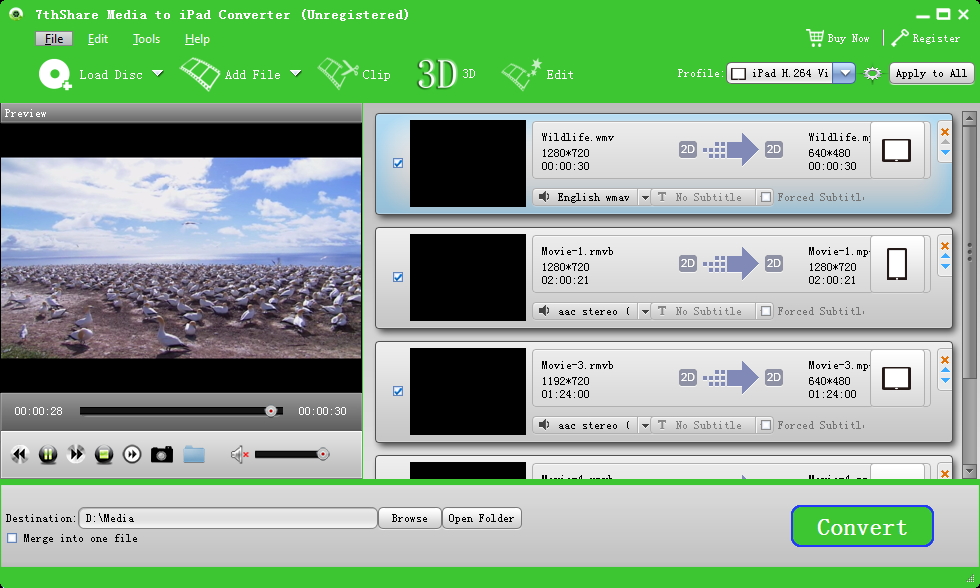
Task: Click file list scrollbar up arrow
Action: coord(969,117)
